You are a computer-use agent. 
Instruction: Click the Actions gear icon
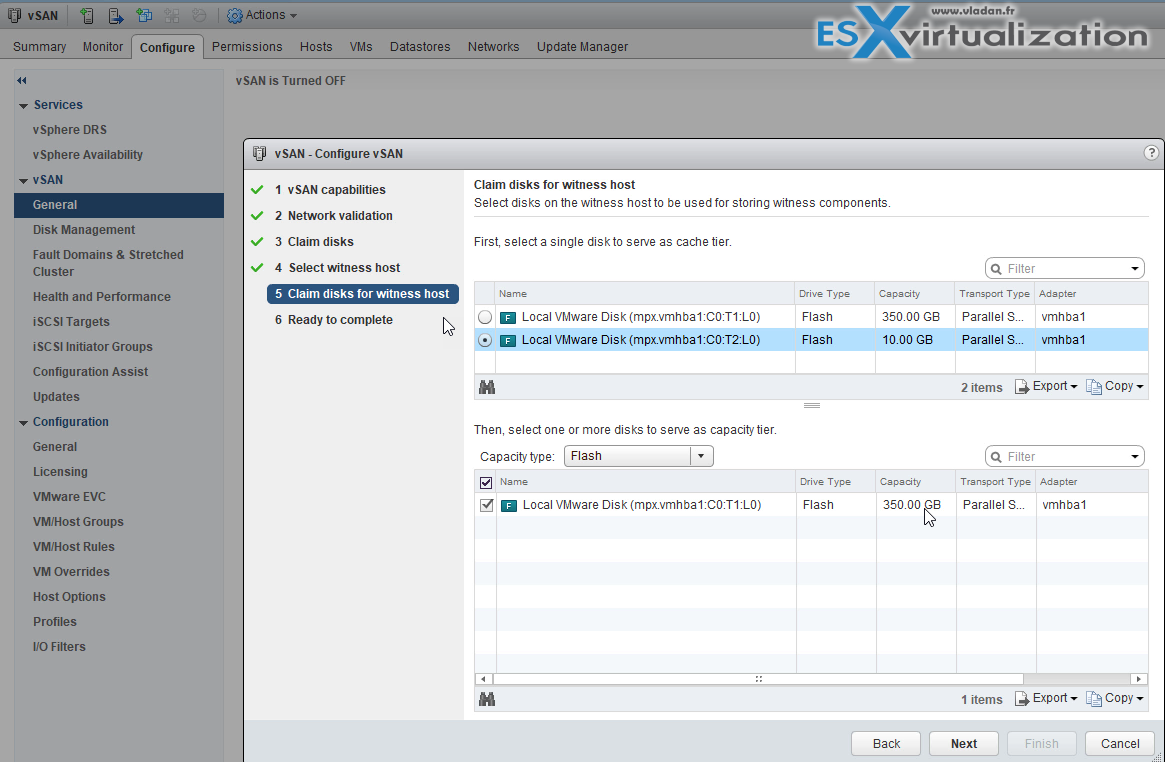click(x=235, y=15)
